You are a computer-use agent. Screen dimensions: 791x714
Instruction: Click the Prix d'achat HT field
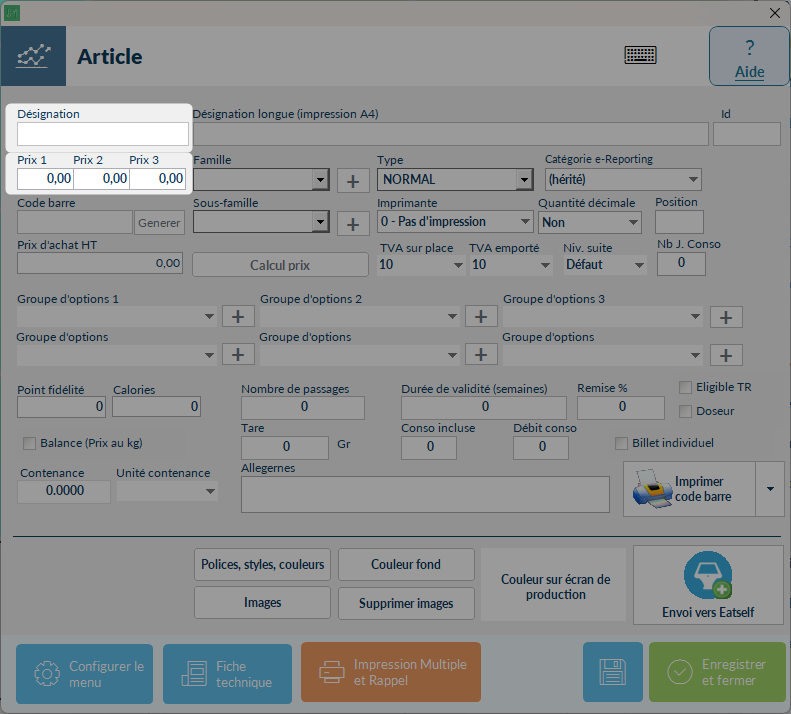point(100,263)
